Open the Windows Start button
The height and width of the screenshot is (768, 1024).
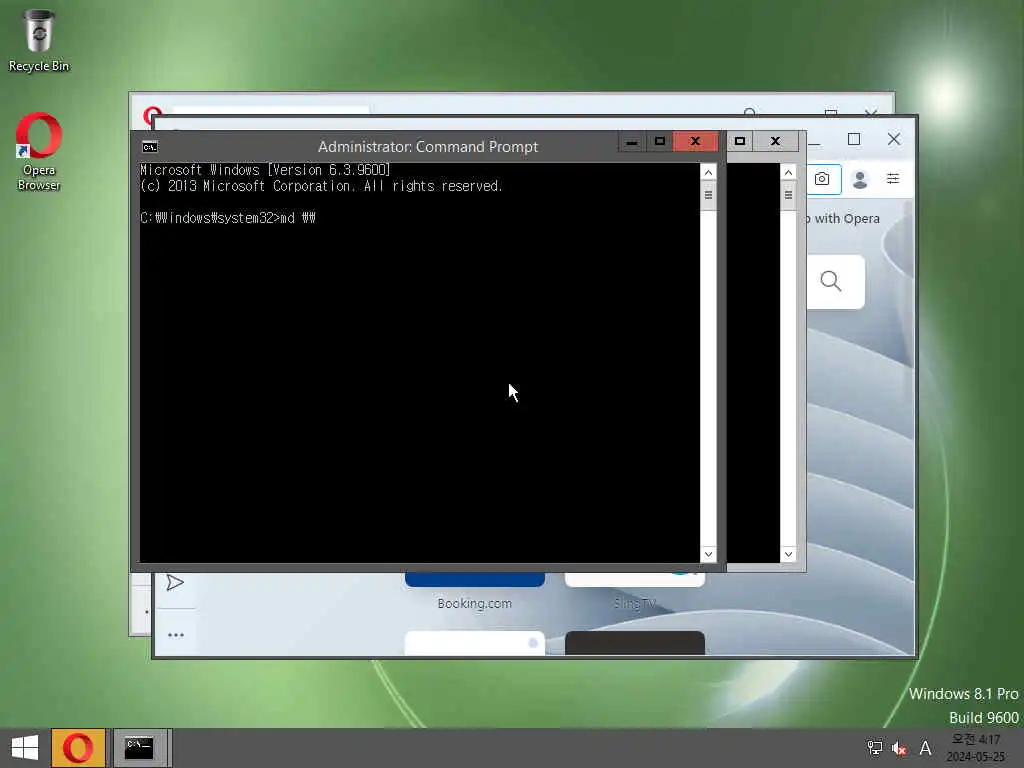(x=25, y=748)
